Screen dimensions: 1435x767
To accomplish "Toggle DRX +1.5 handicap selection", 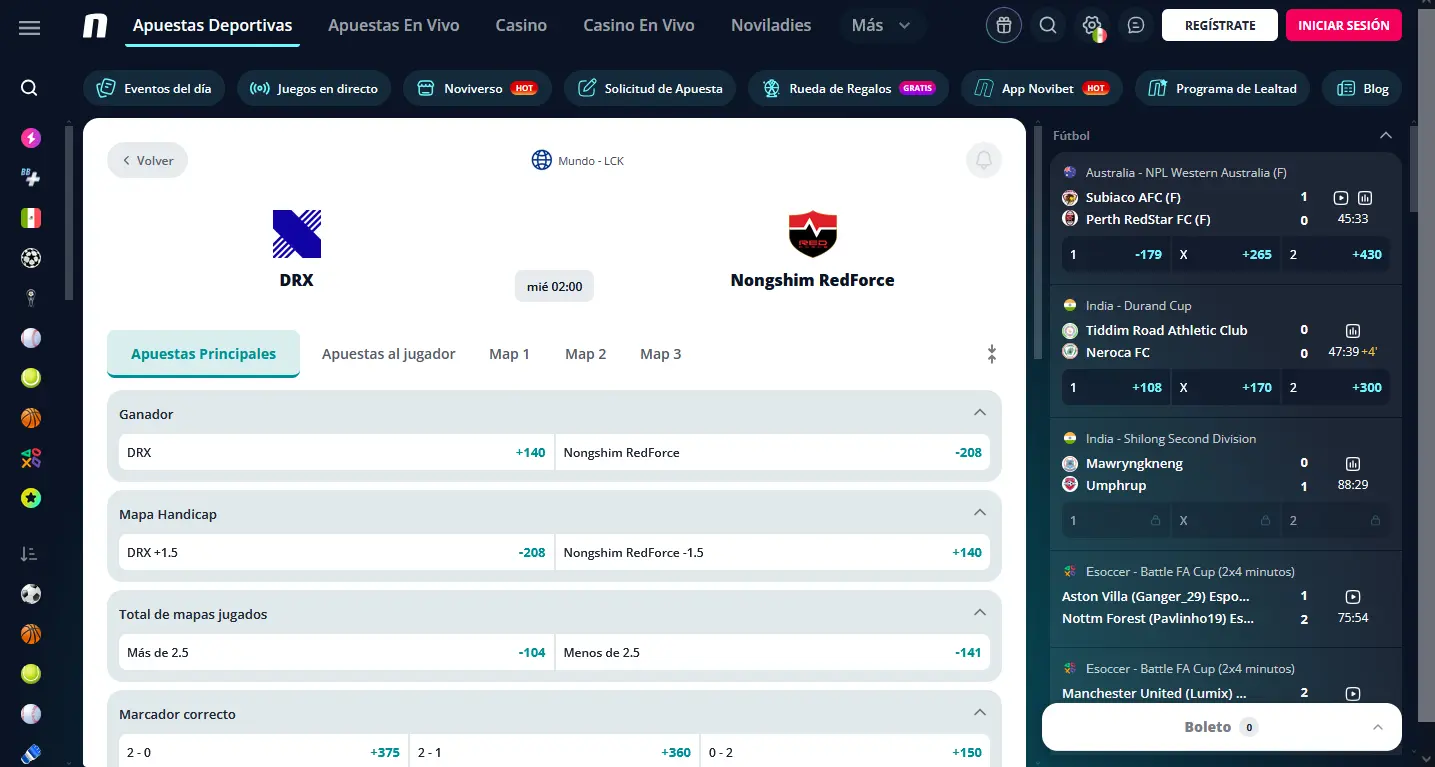I will (336, 552).
